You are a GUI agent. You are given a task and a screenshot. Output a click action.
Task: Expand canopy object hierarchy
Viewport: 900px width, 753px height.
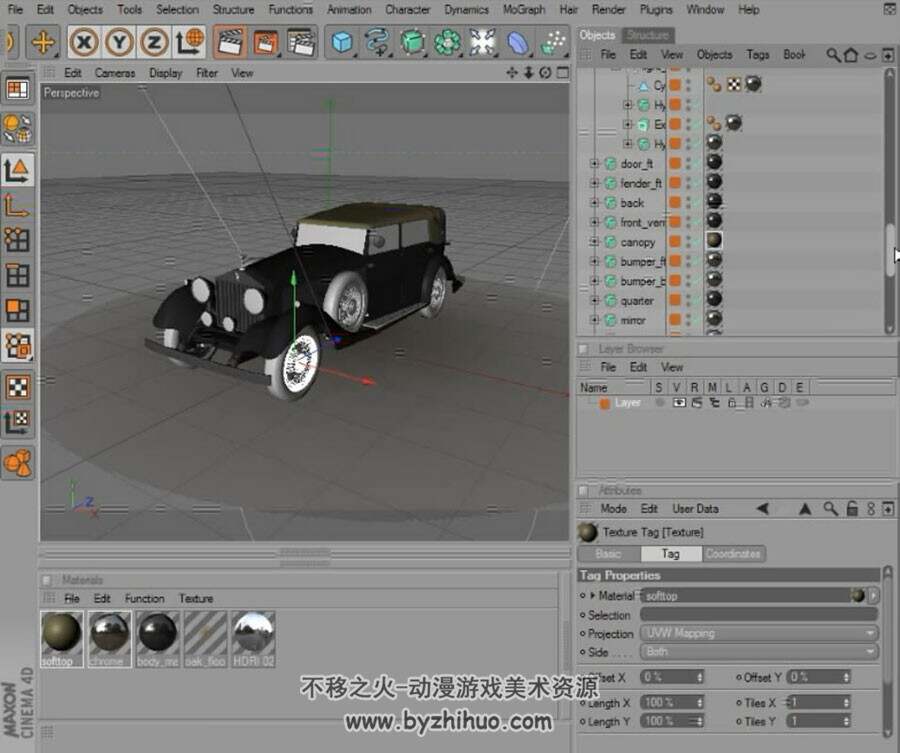tap(594, 242)
